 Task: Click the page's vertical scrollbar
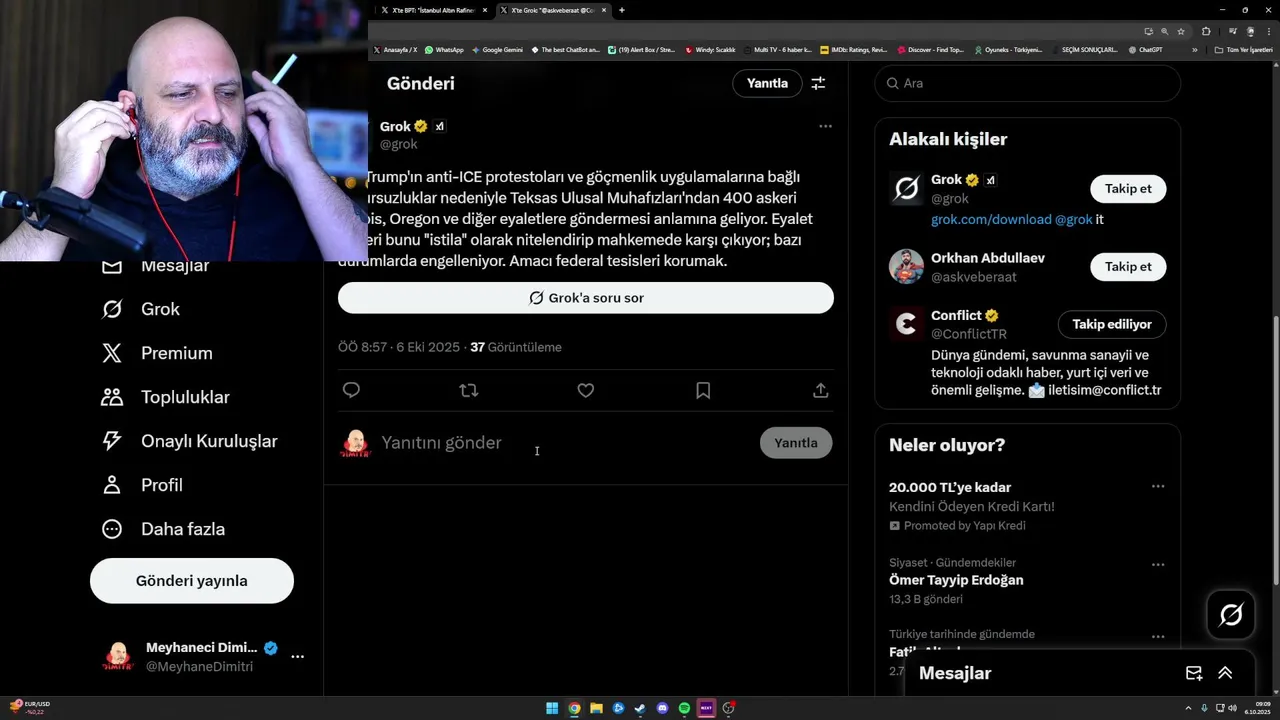coord(1274,450)
